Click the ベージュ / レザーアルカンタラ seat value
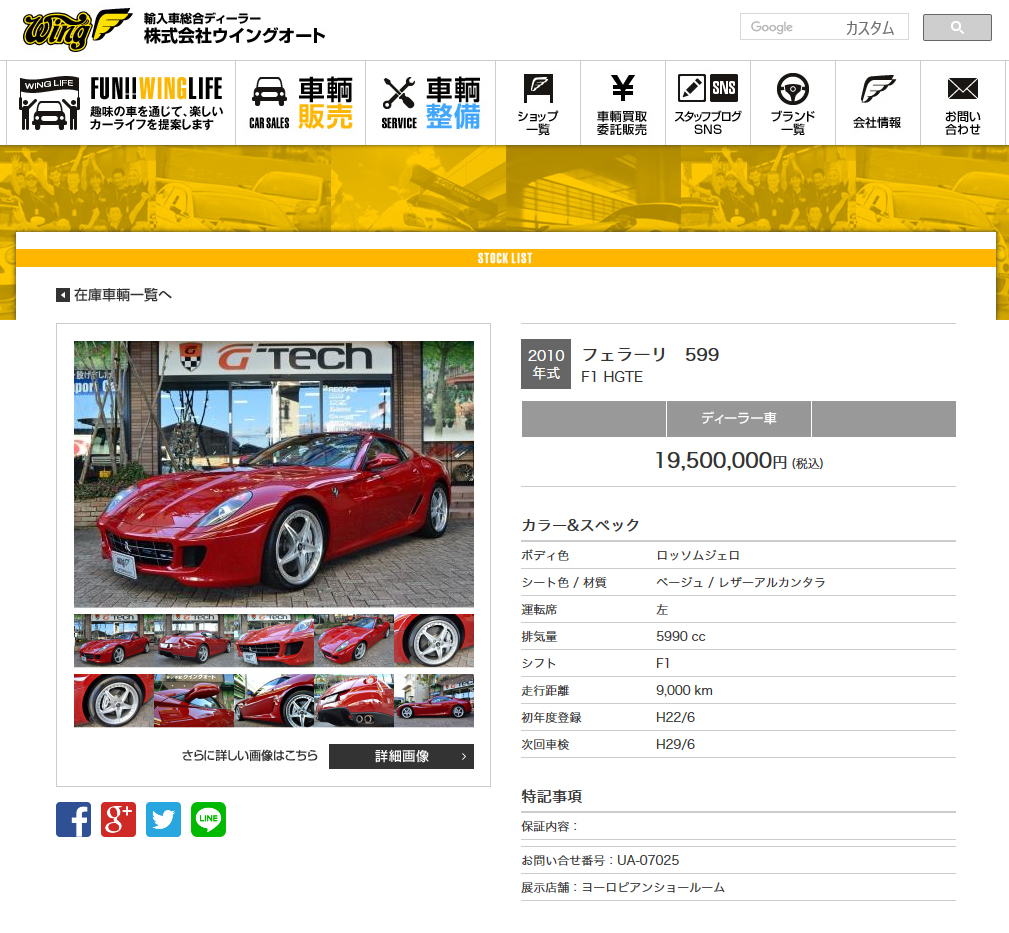 (x=741, y=582)
